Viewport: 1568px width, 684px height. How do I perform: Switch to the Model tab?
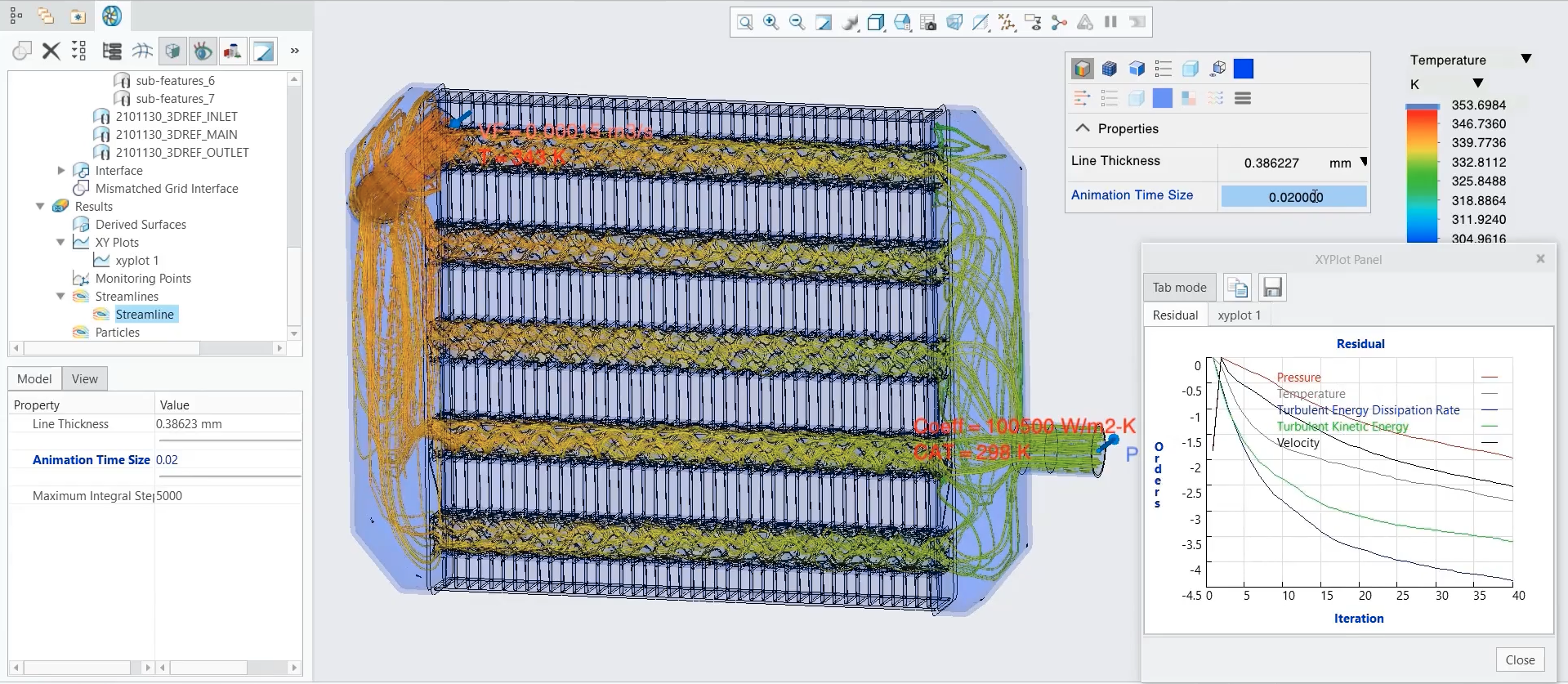(x=34, y=378)
